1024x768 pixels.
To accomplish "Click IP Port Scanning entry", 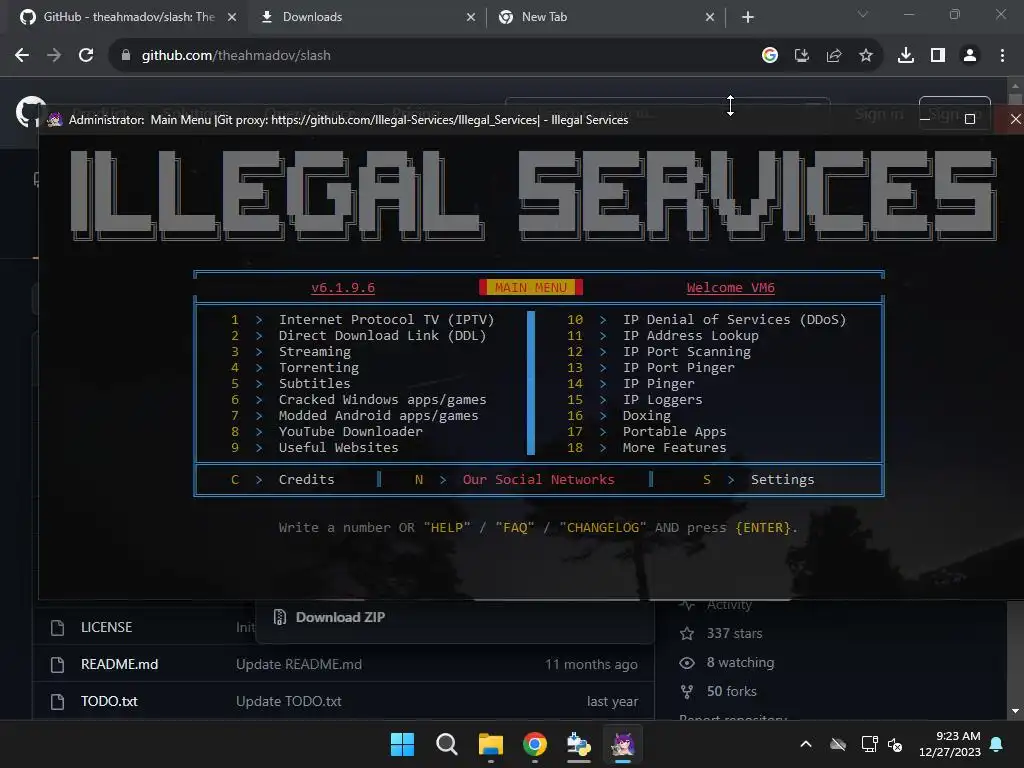I will [687, 351].
